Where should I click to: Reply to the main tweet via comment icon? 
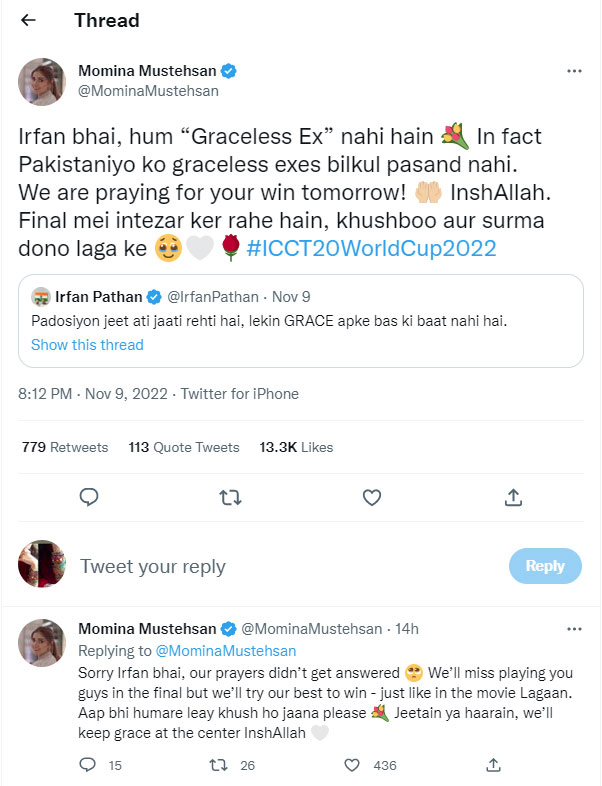tap(88, 497)
